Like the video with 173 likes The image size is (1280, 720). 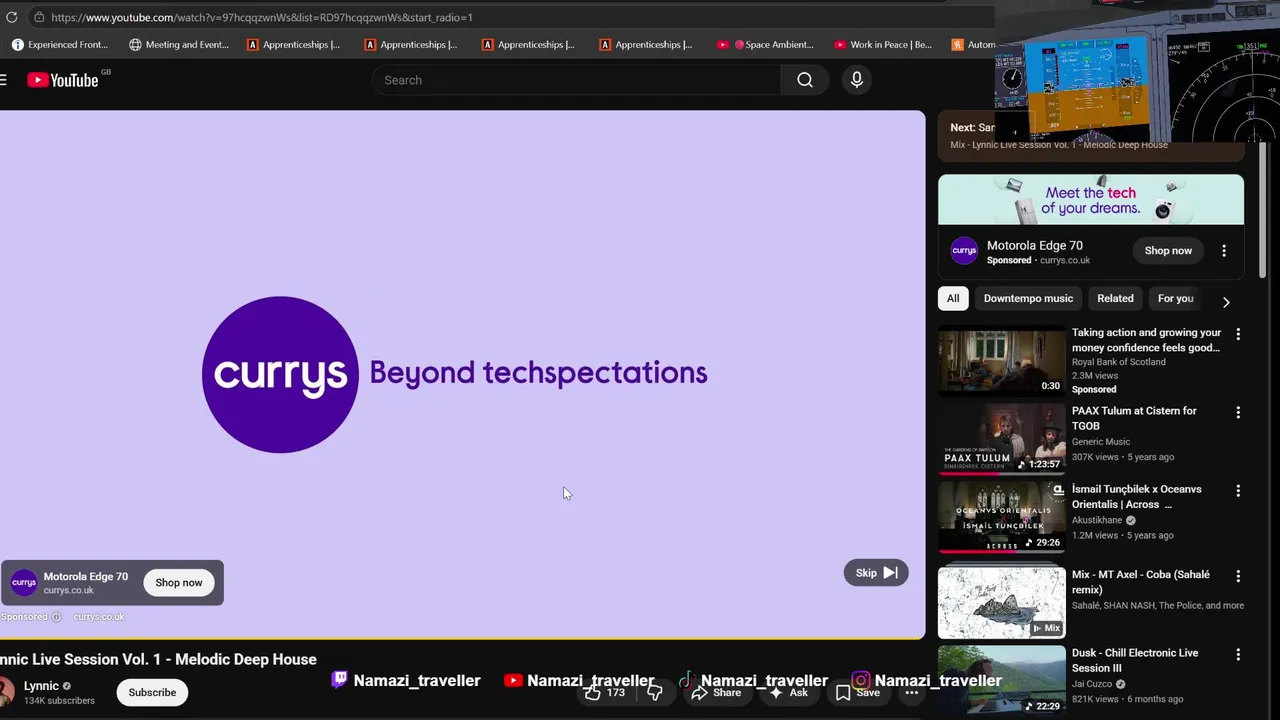tap(604, 692)
